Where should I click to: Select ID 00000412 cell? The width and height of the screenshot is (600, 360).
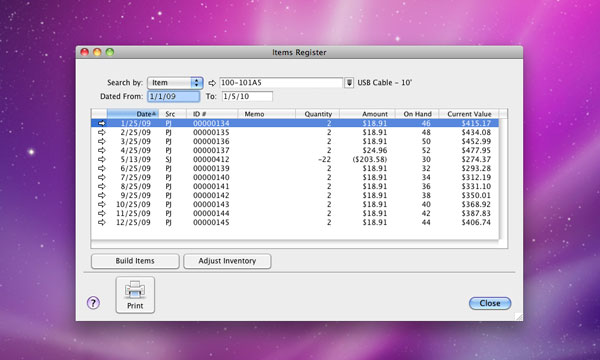point(211,159)
